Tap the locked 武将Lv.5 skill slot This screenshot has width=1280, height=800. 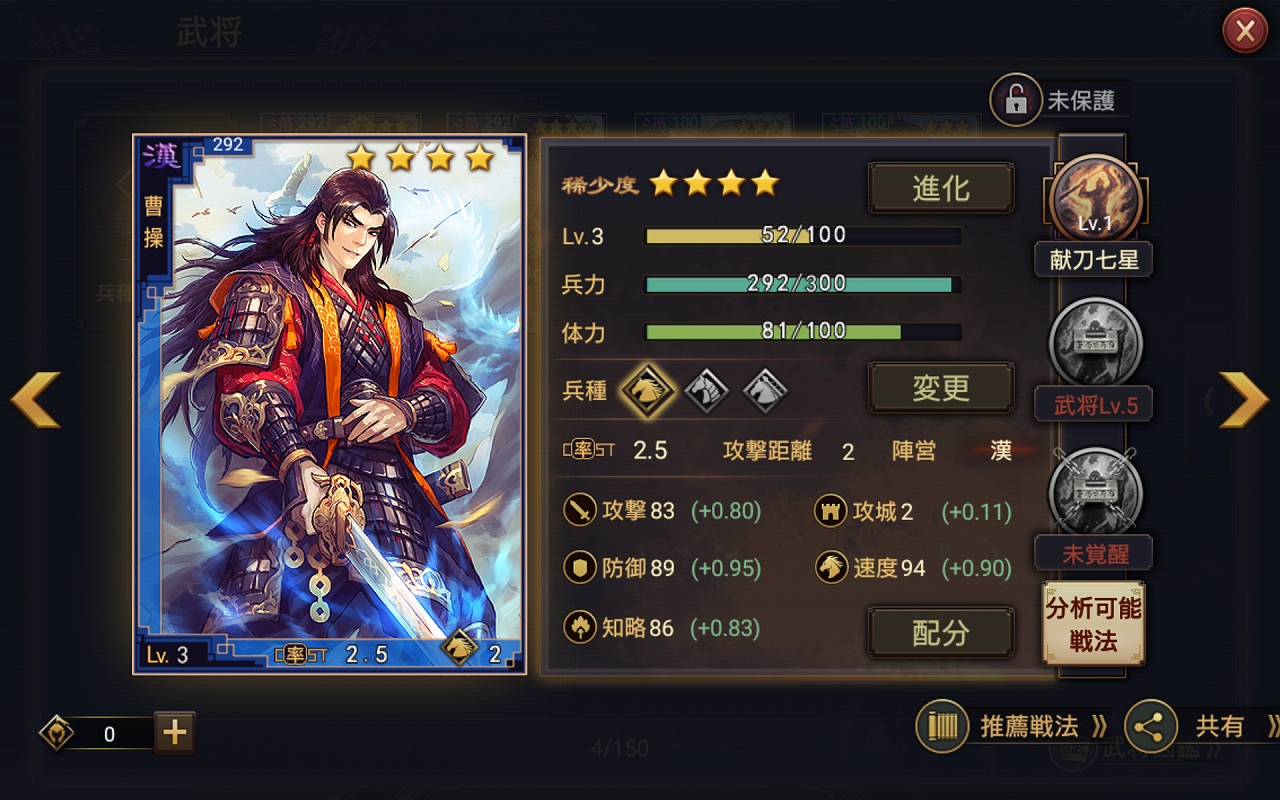(1095, 345)
